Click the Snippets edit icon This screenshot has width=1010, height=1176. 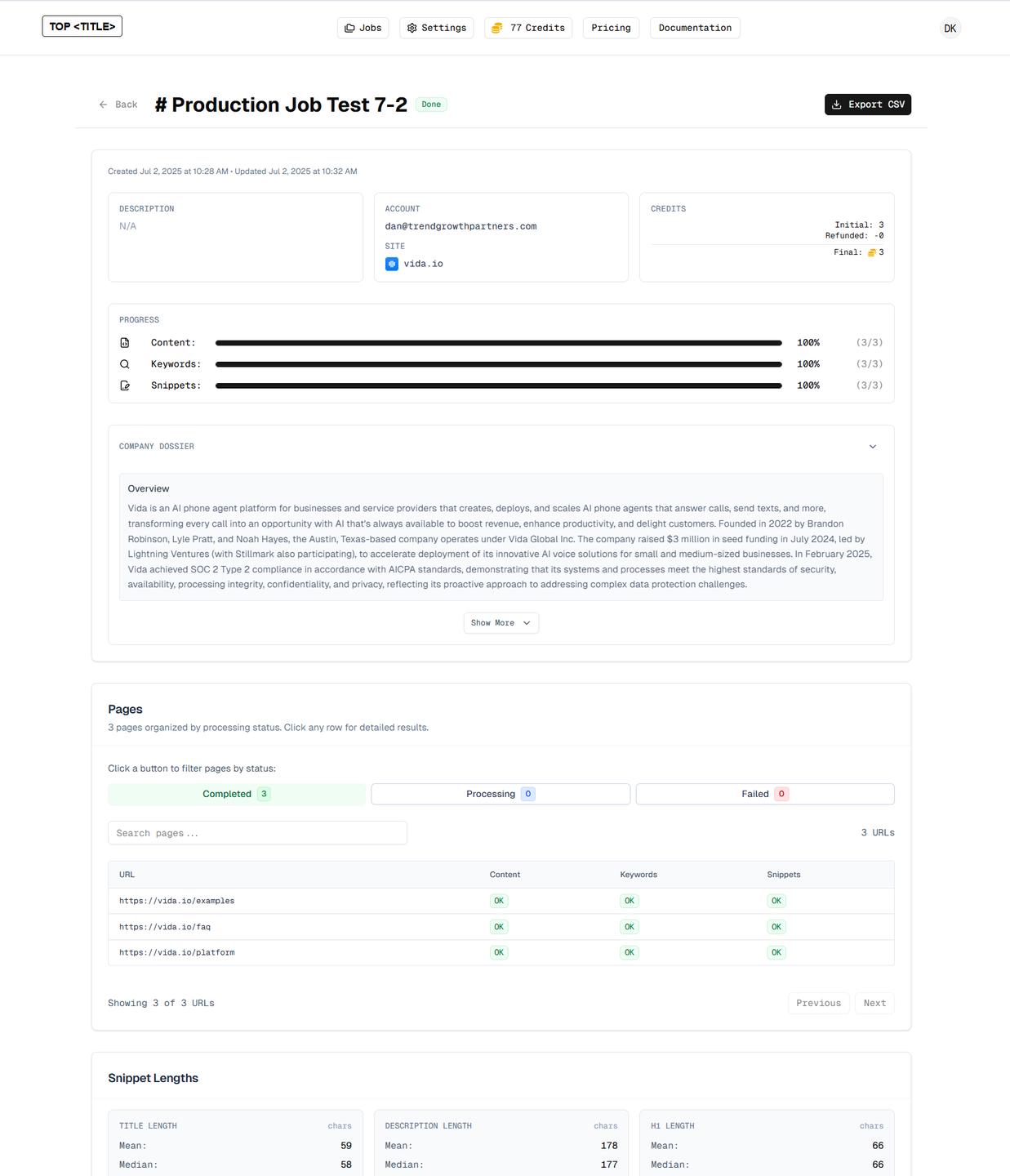(125, 385)
